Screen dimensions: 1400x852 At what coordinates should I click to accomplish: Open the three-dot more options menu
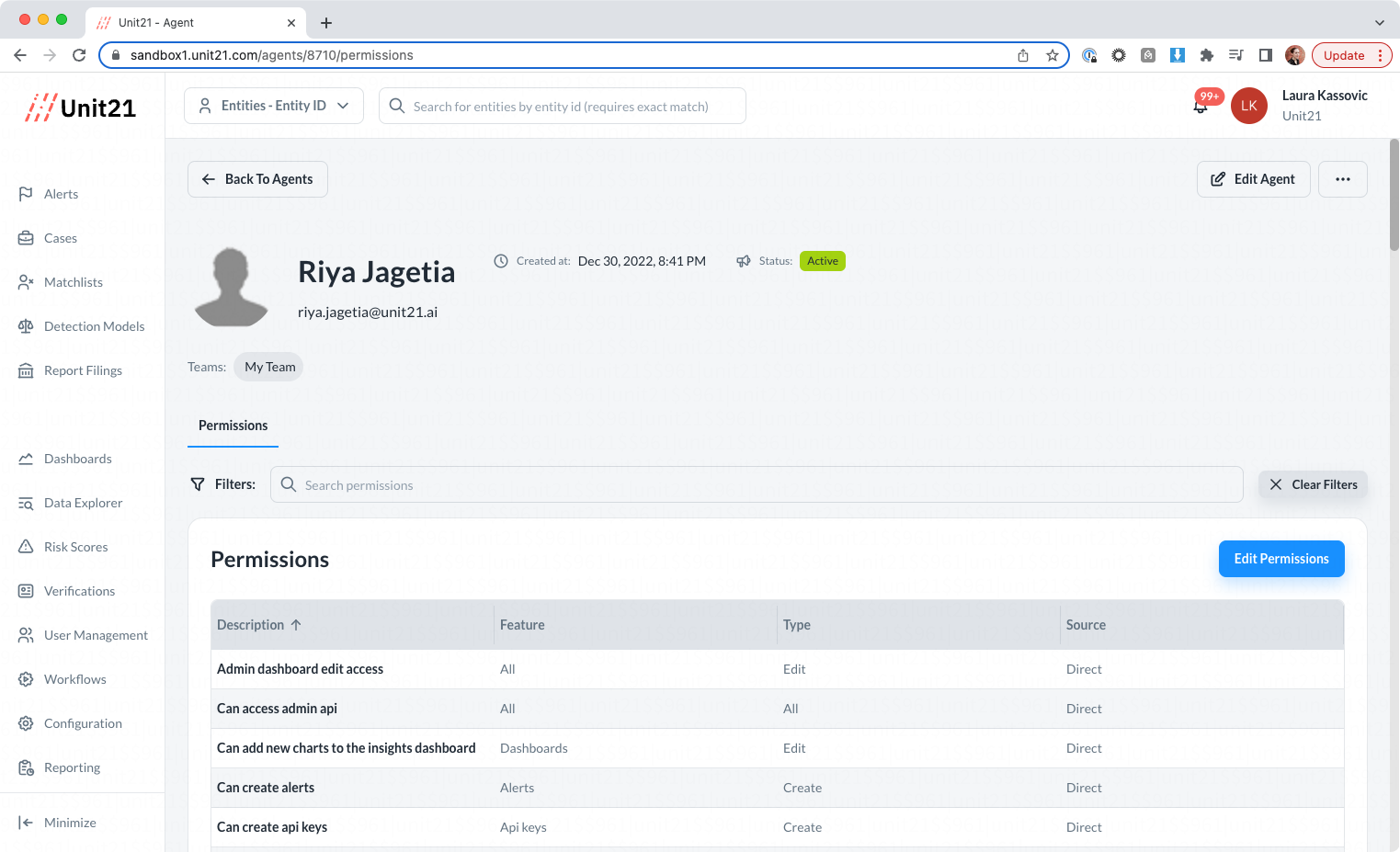click(x=1343, y=179)
